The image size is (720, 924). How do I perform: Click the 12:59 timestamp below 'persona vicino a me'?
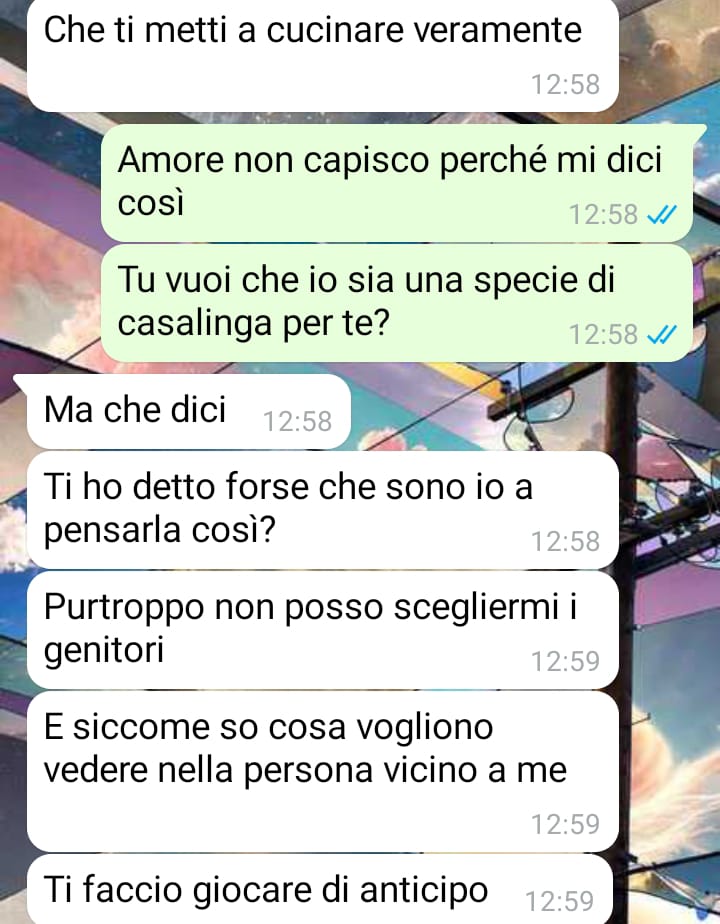point(566,824)
